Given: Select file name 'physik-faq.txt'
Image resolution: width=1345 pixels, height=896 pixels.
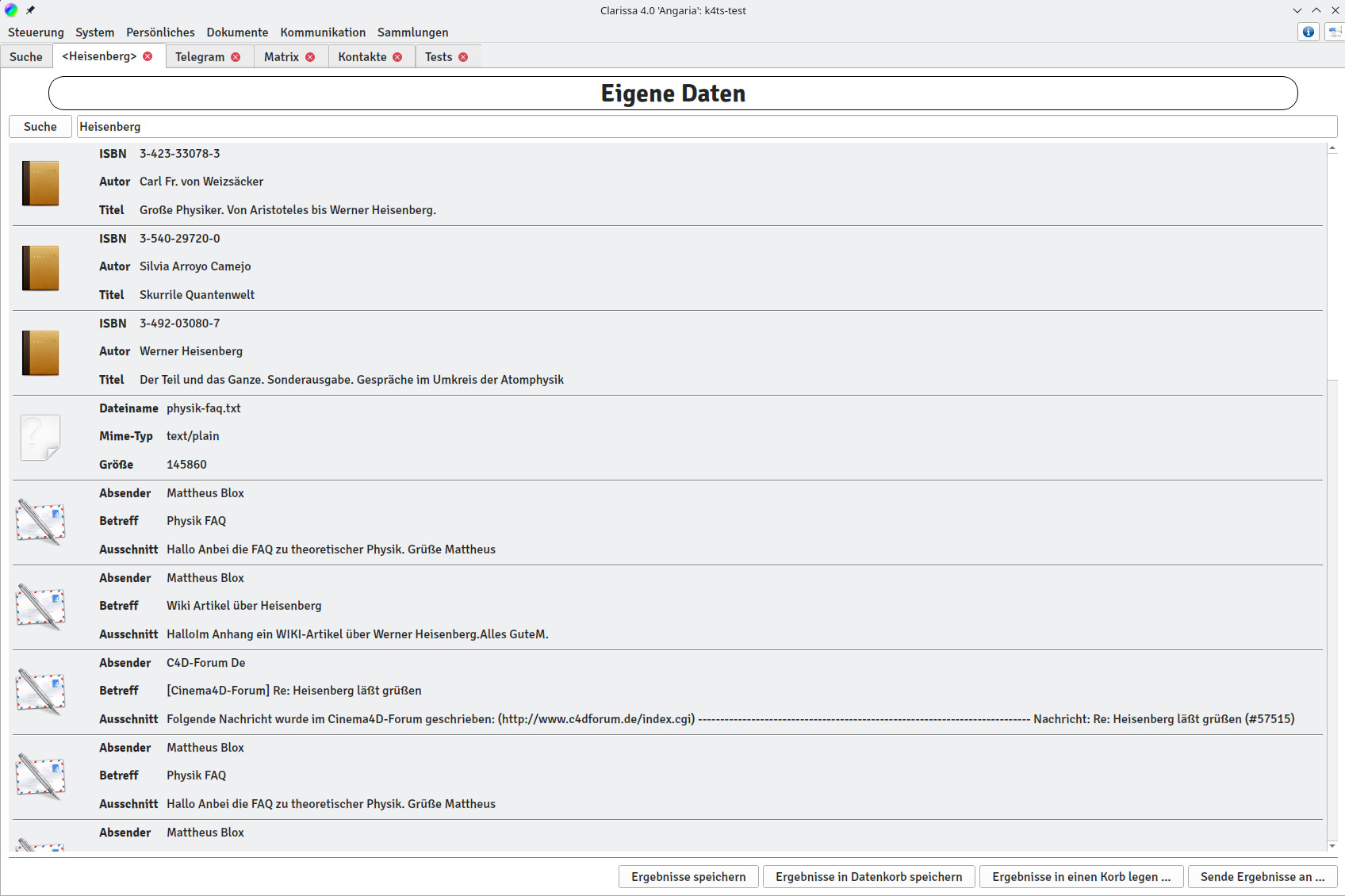Looking at the screenshot, I should (204, 408).
